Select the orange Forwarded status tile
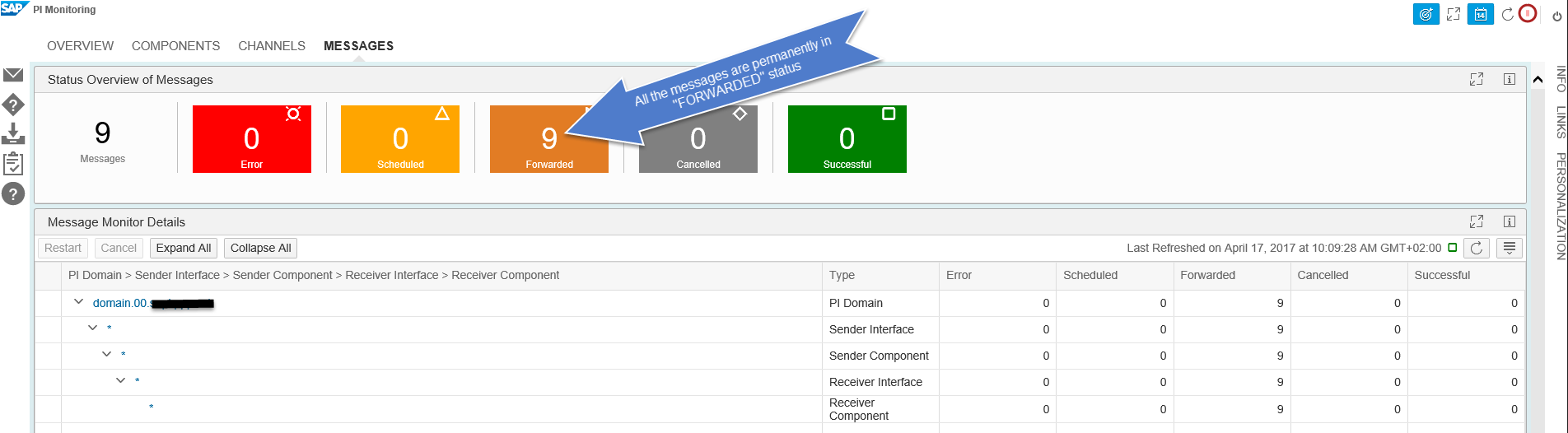The height and width of the screenshot is (433, 1568). 549,139
